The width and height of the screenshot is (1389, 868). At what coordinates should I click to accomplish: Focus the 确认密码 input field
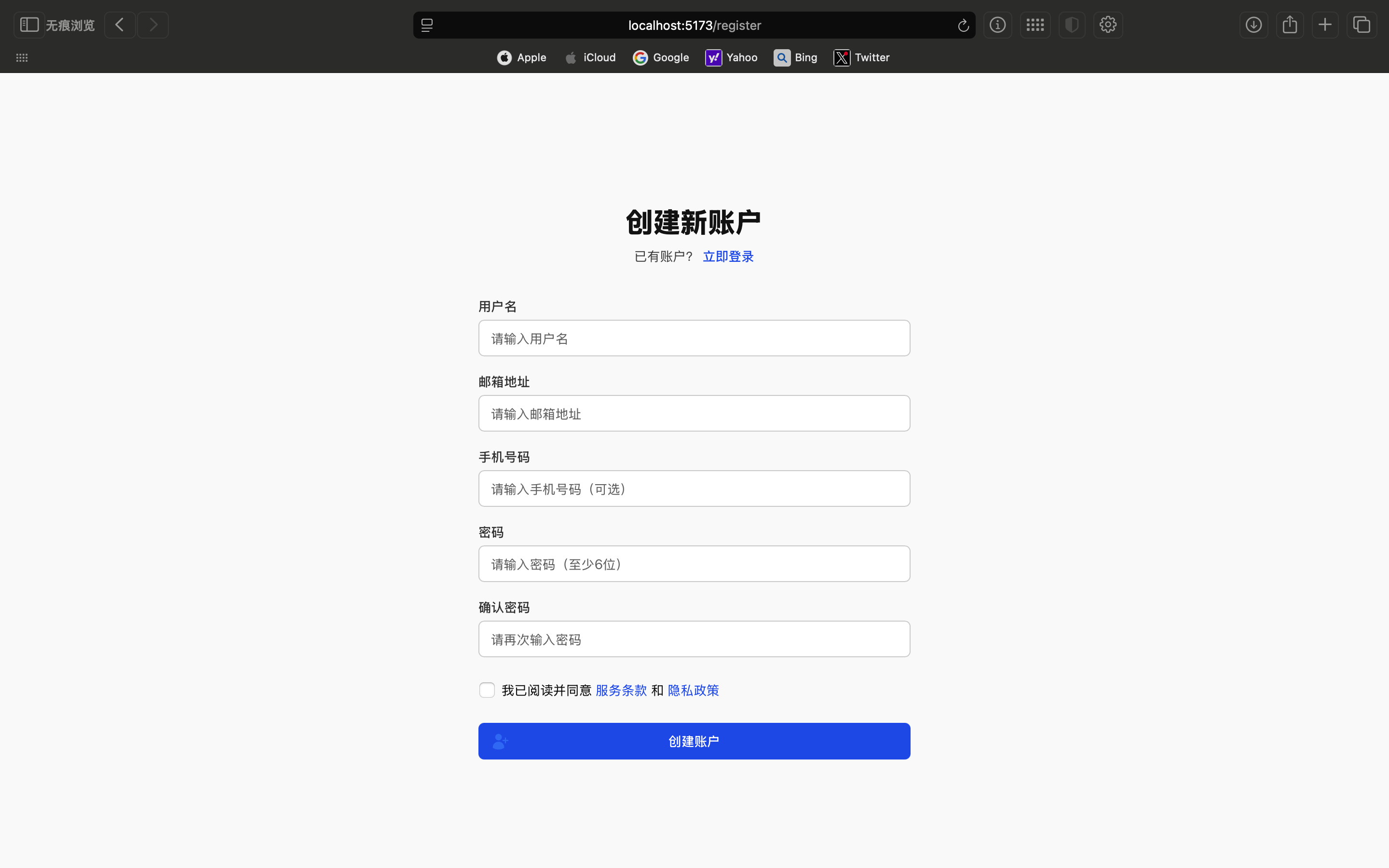coord(694,639)
